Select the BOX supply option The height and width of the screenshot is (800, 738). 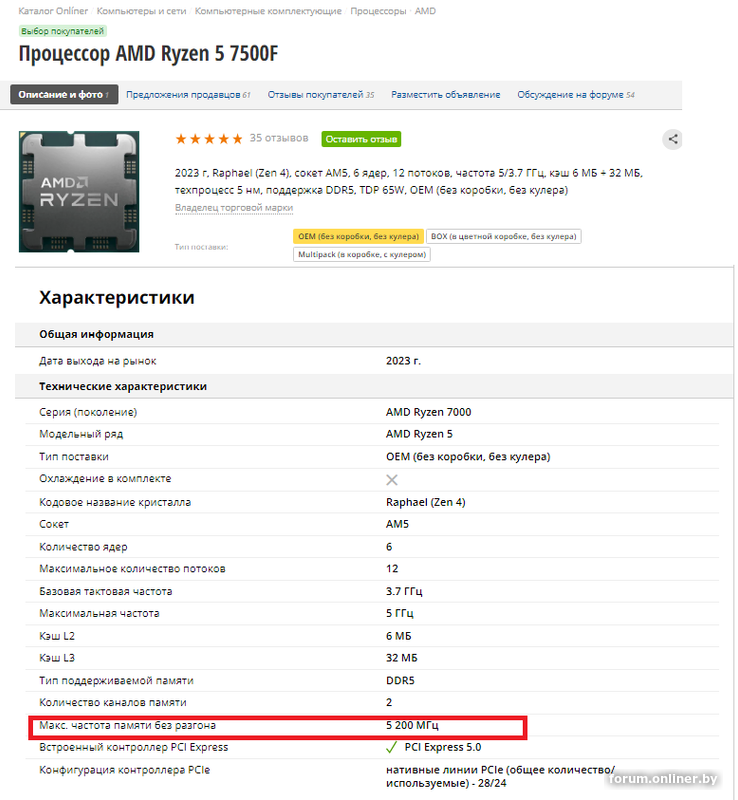(503, 236)
